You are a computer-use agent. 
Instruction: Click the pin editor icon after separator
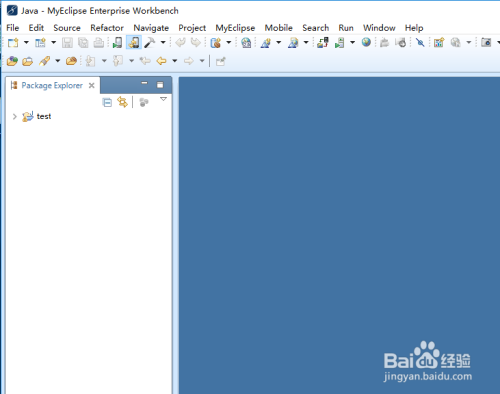pyautogui.click(x=221, y=61)
